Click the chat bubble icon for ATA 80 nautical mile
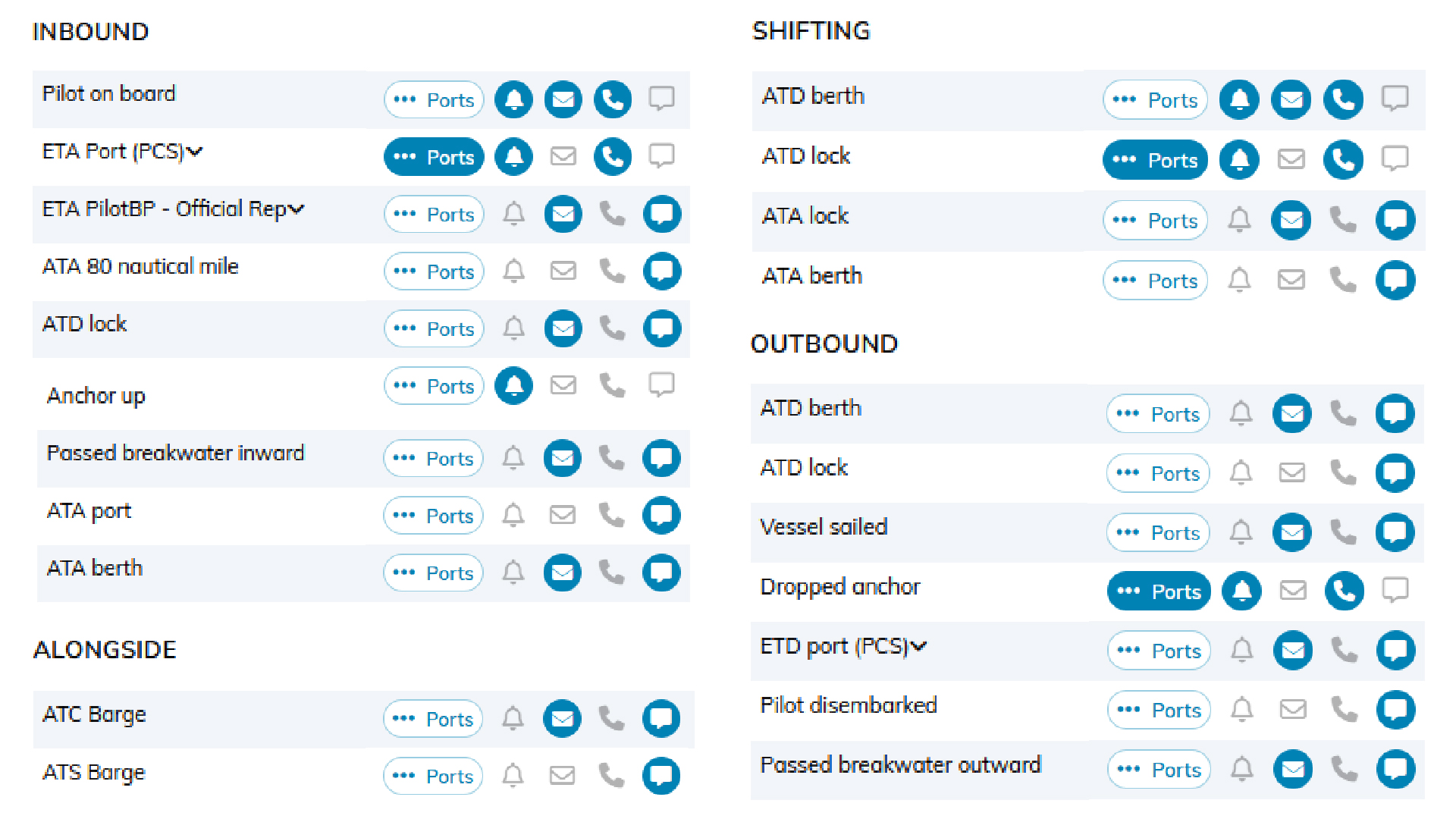 pyautogui.click(x=661, y=271)
